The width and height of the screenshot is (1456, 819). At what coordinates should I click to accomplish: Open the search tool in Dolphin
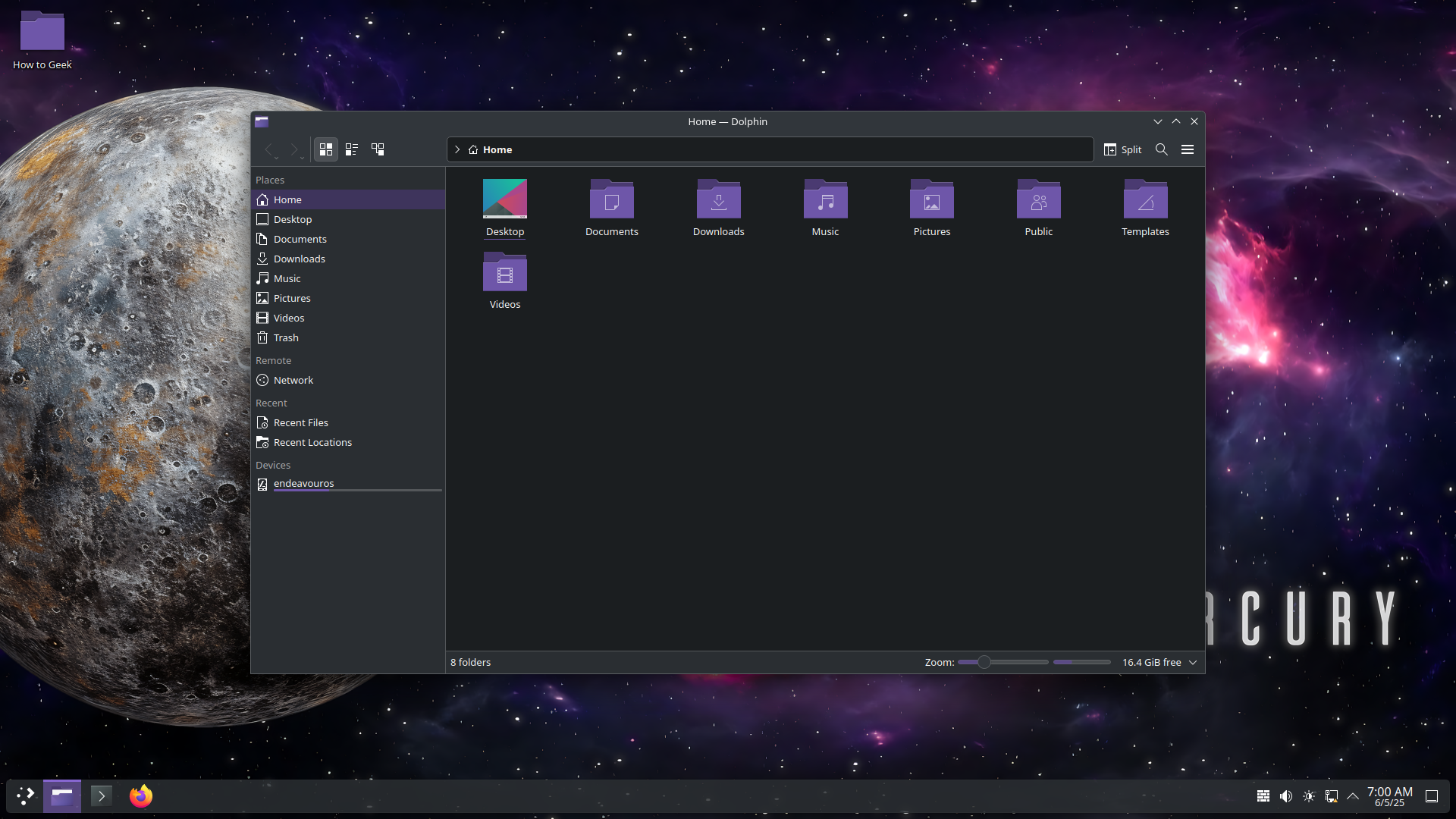point(1161,149)
